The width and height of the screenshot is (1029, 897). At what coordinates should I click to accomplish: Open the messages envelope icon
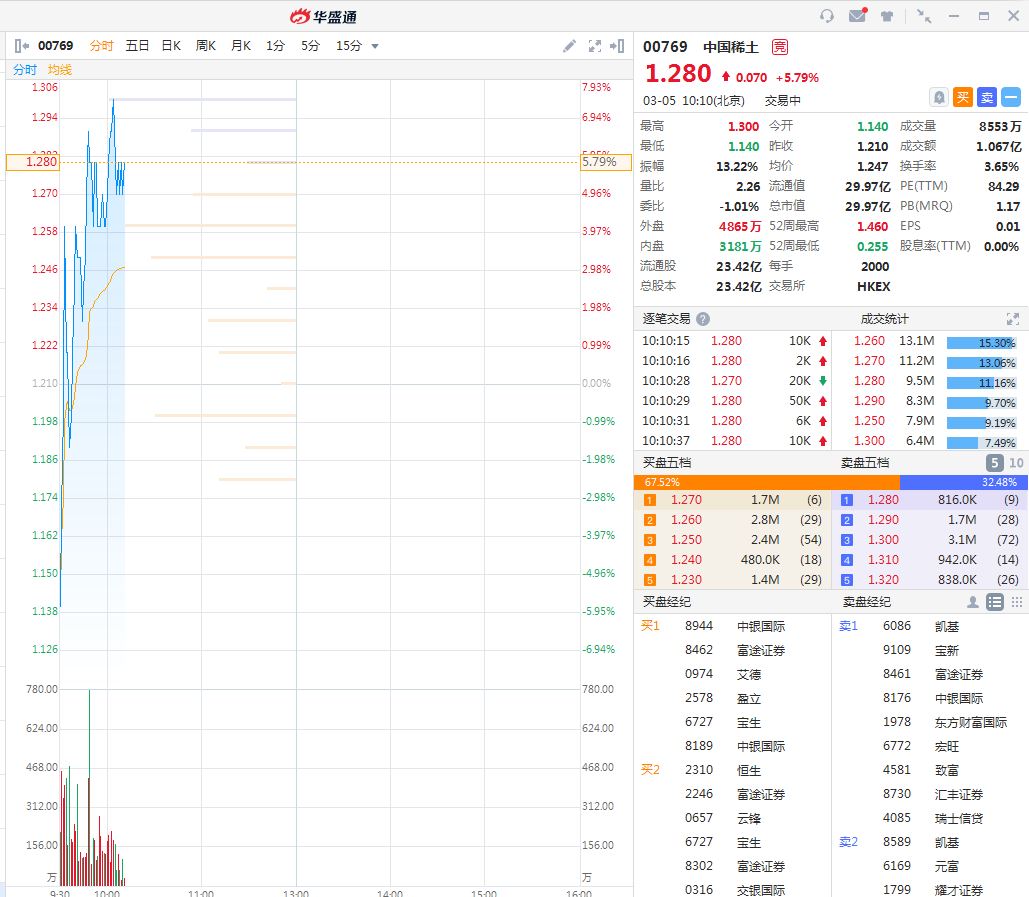tap(857, 16)
